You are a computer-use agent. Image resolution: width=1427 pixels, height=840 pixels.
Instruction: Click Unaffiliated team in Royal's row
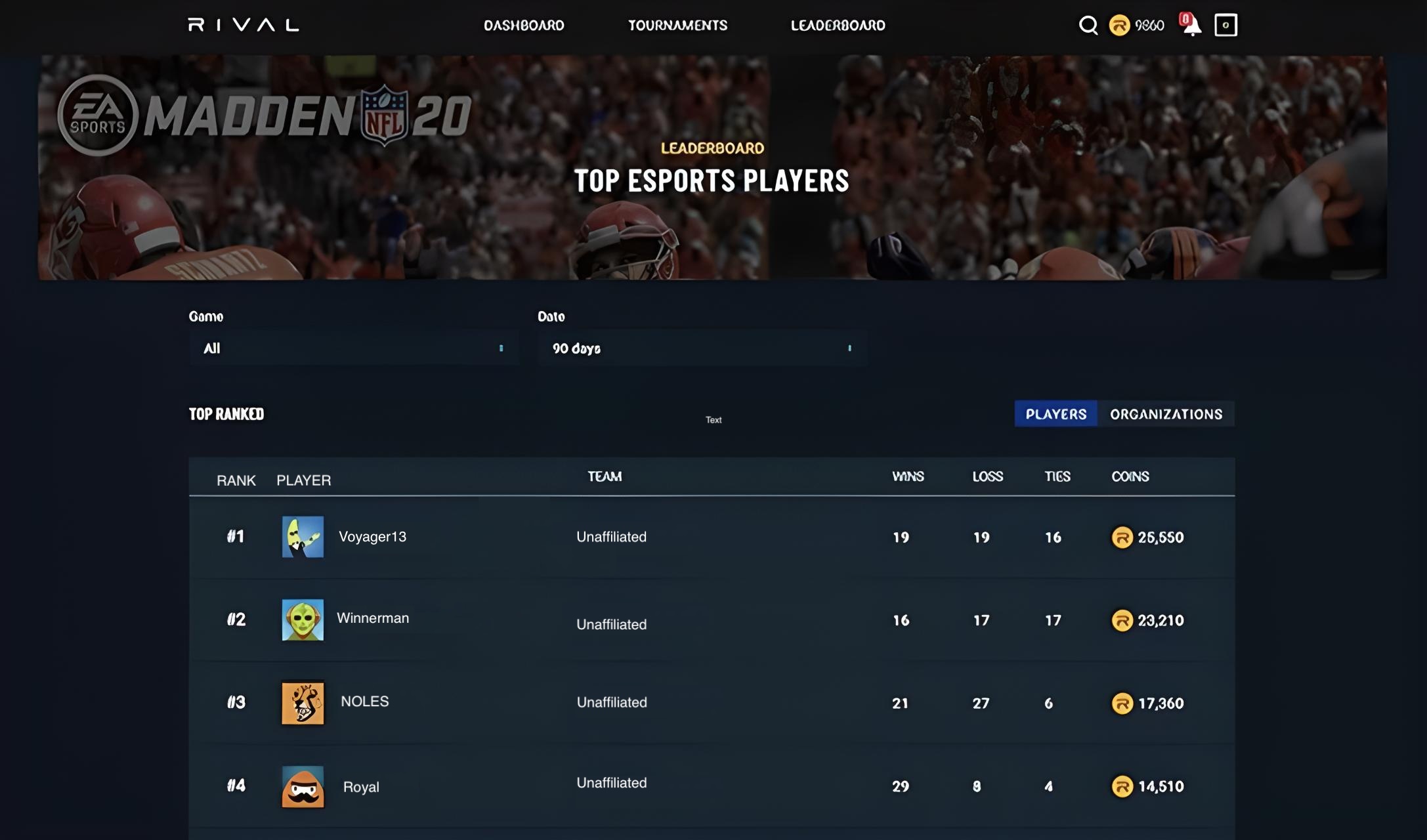pos(612,783)
